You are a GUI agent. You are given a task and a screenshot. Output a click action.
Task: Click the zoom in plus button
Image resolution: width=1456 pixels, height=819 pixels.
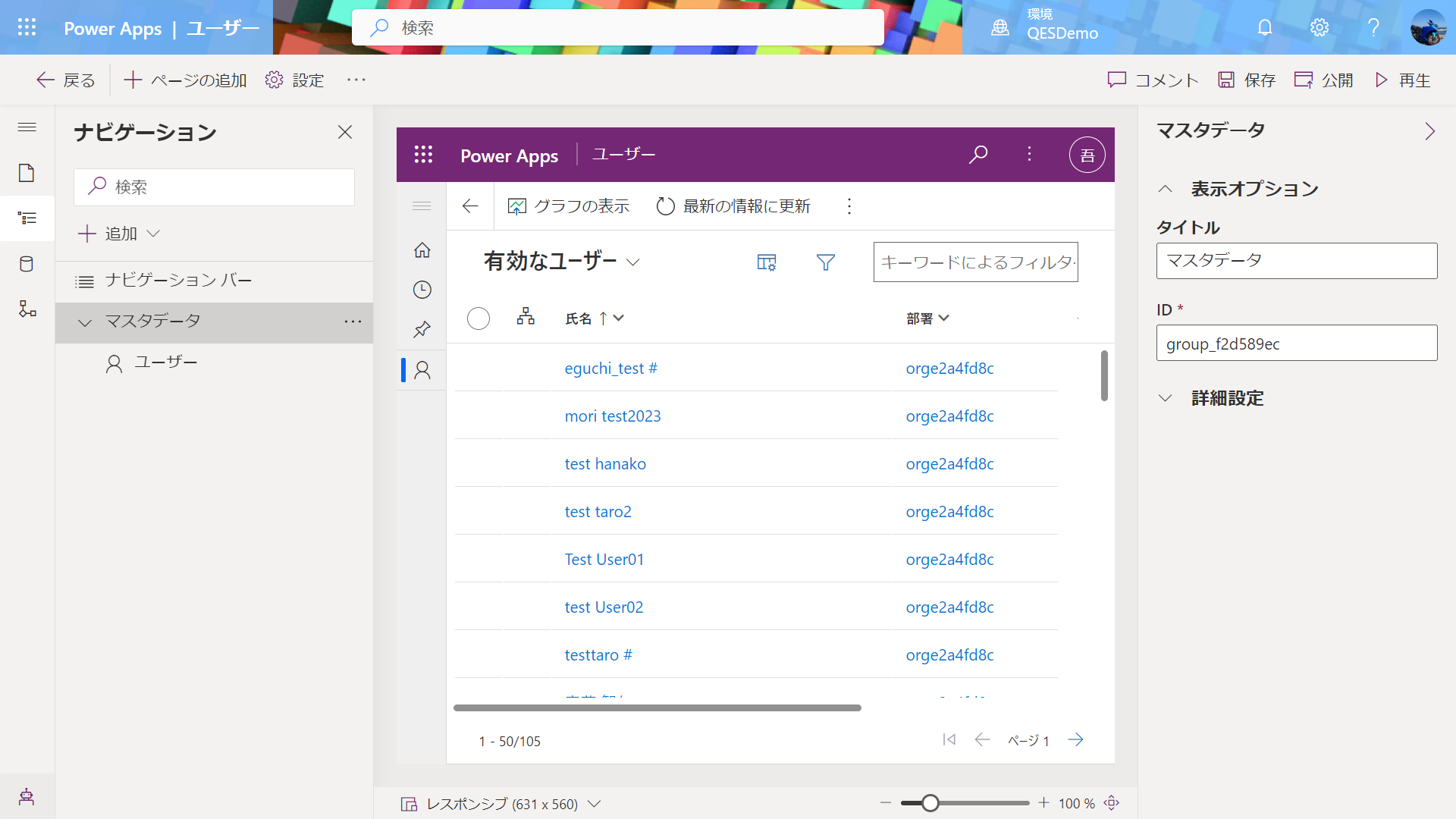[x=1044, y=802]
